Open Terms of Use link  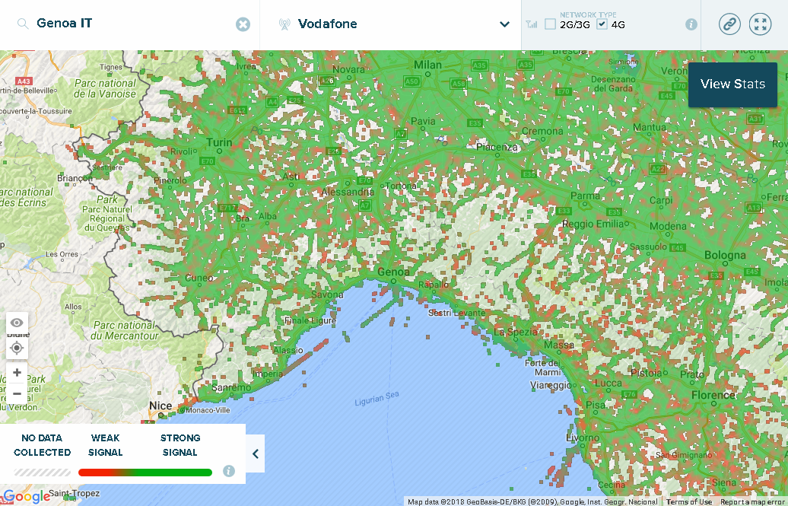pos(689,501)
